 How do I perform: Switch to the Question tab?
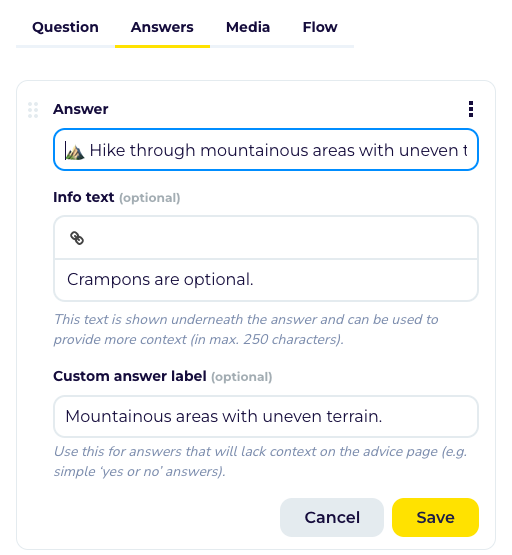[65, 27]
